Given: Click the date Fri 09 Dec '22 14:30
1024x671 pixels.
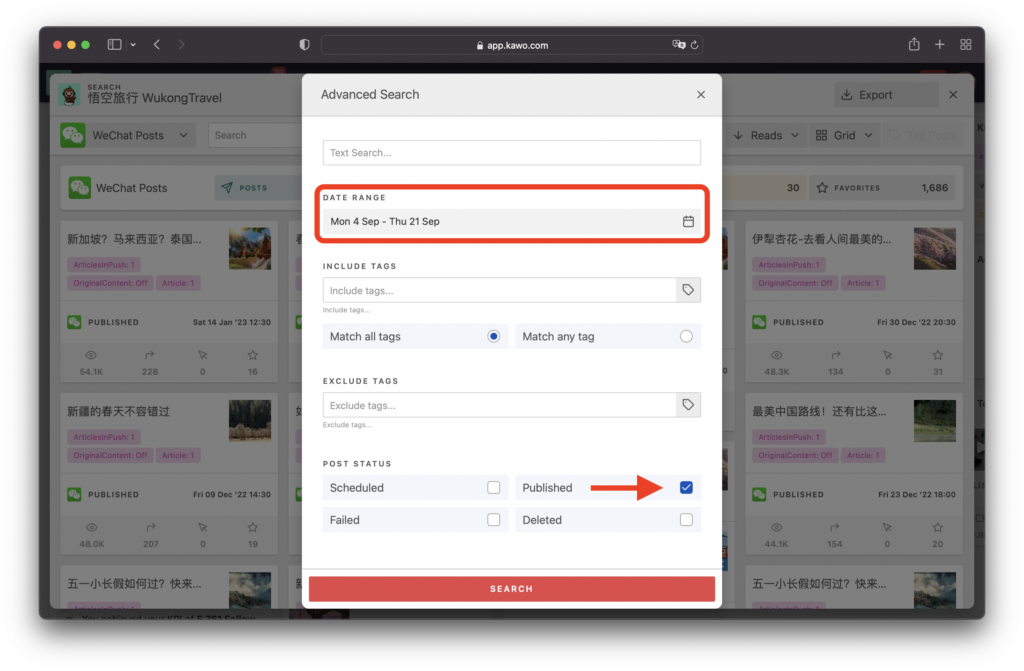Looking at the screenshot, I should tap(232, 495).
